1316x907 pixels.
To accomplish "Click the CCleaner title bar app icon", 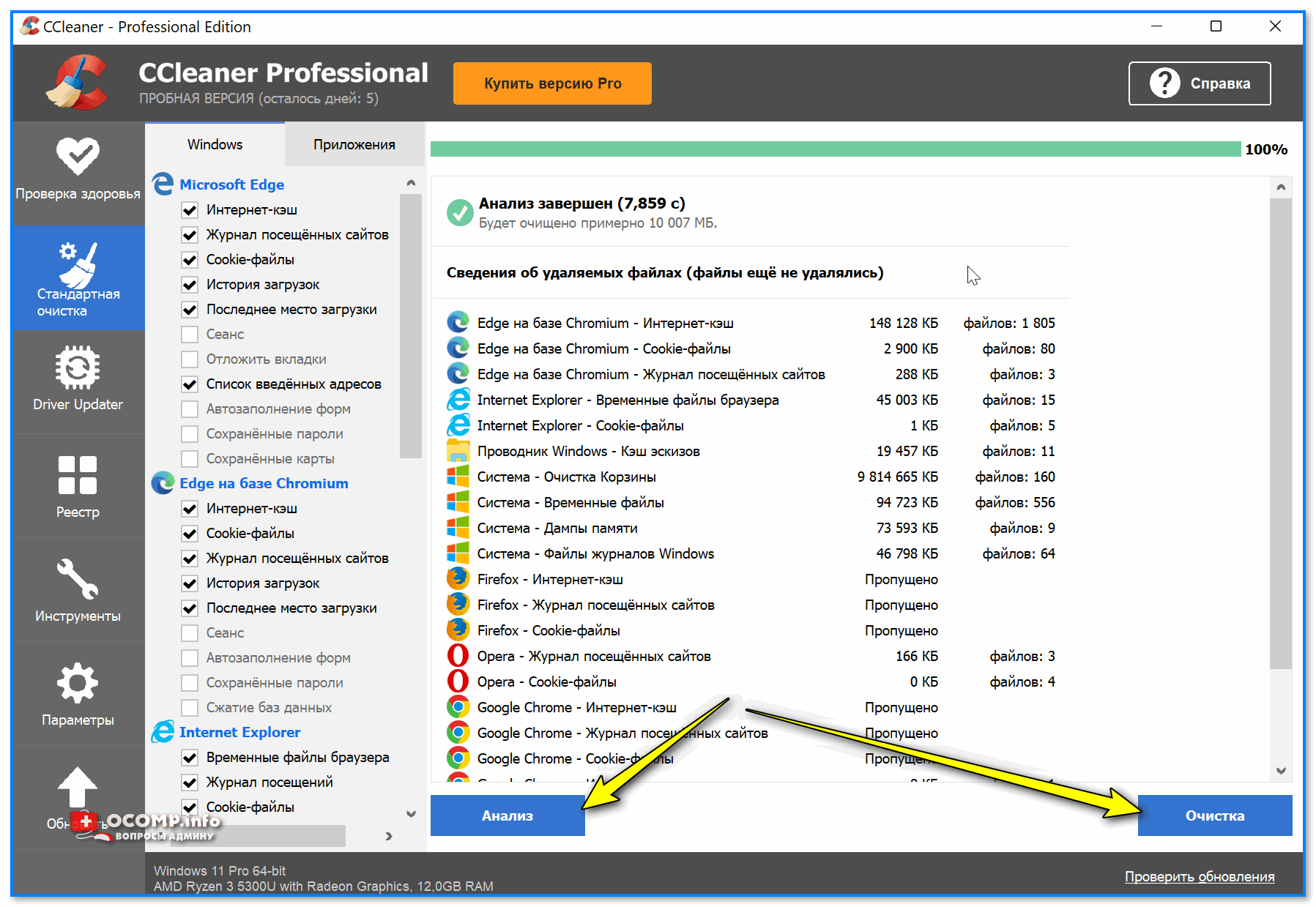I will click(30, 26).
